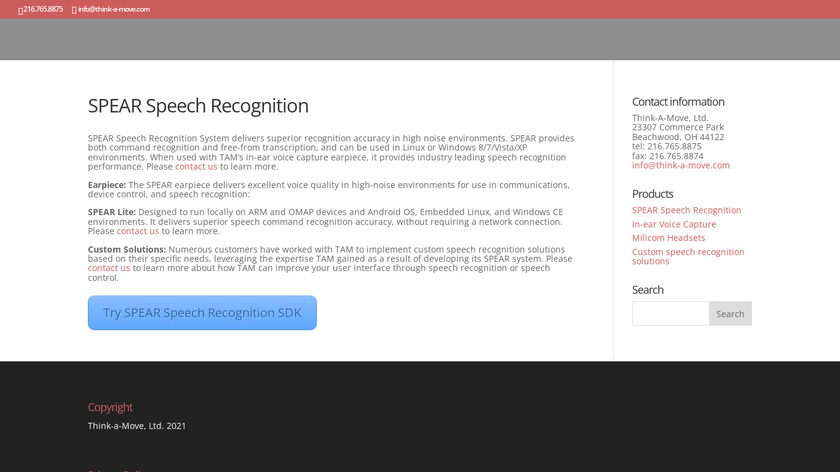Click the Products heading in the sidebar
The width and height of the screenshot is (840, 472).
point(652,194)
